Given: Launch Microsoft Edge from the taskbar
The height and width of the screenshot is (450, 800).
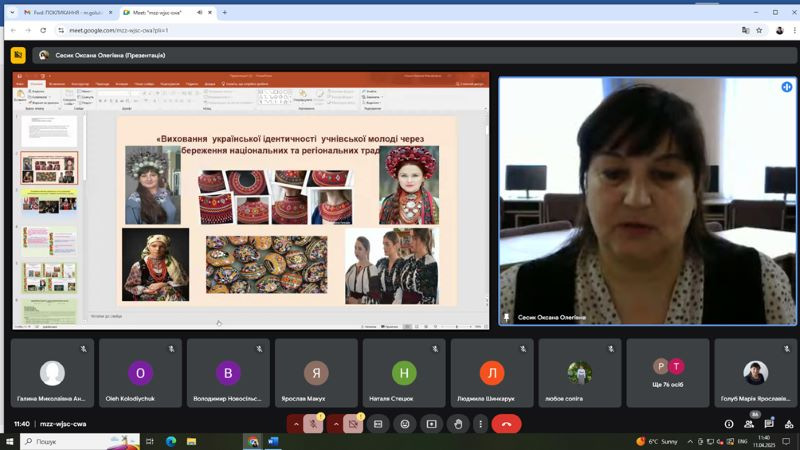Looking at the screenshot, I should (171, 441).
